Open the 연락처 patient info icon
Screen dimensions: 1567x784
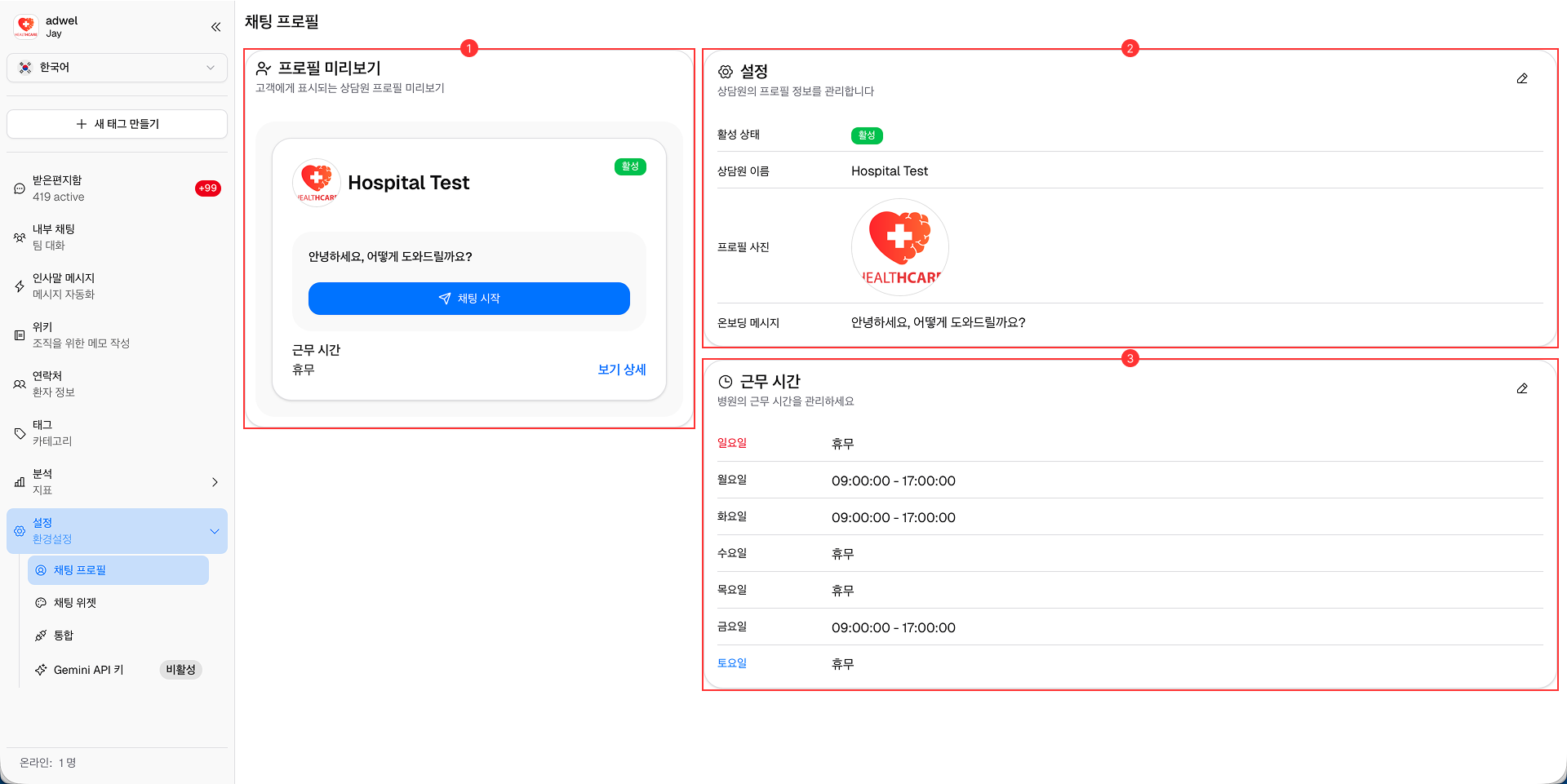coord(19,383)
